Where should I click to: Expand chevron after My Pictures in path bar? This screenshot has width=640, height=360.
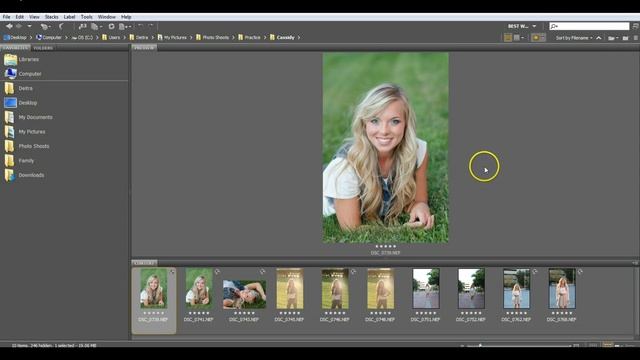(x=191, y=38)
